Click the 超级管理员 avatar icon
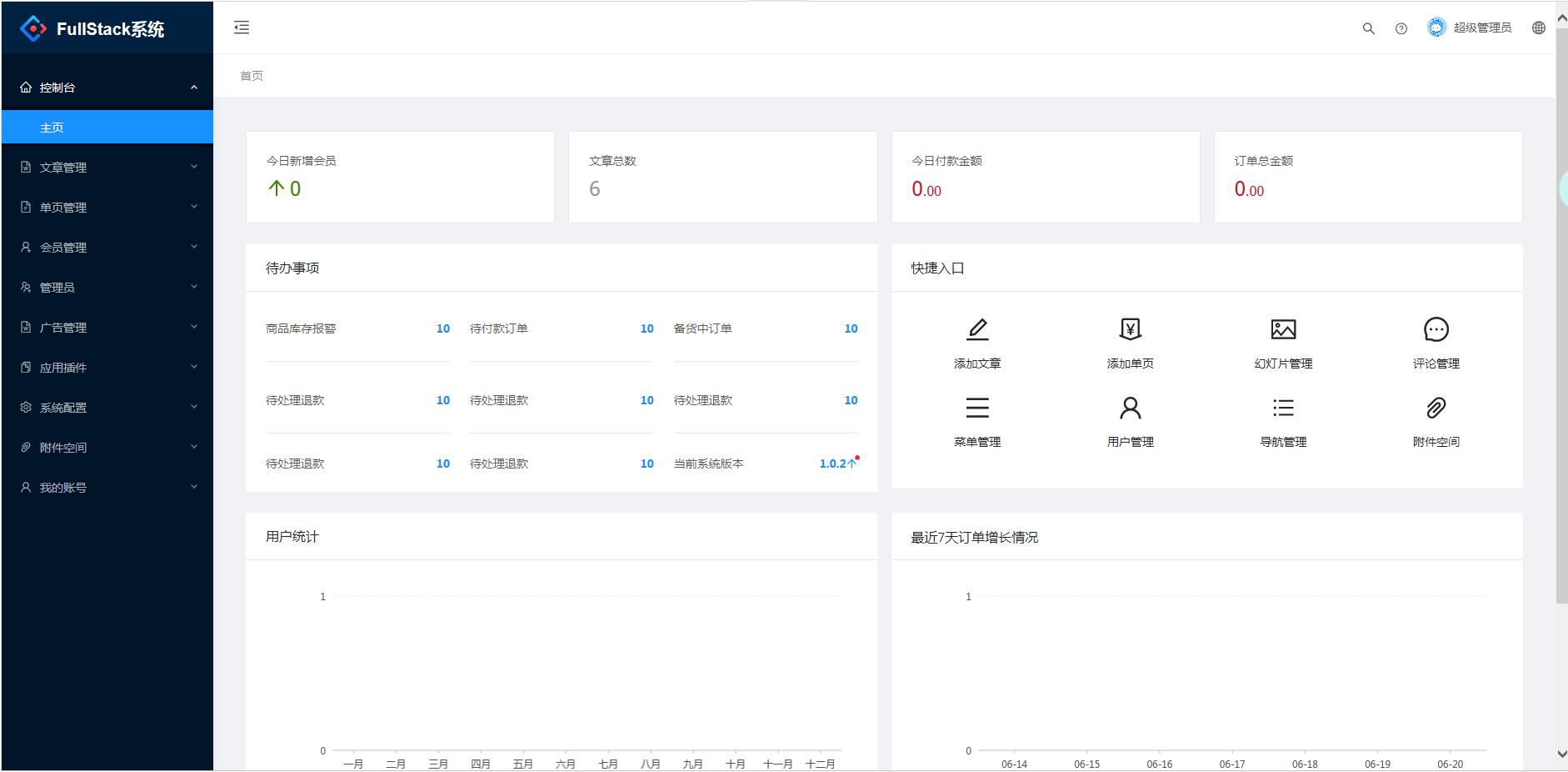 1436,28
